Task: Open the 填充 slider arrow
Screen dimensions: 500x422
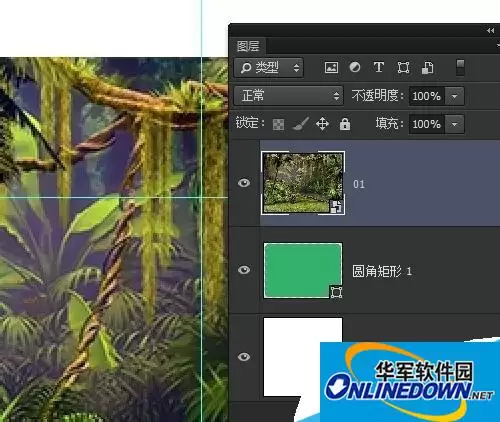Action: [x=454, y=124]
